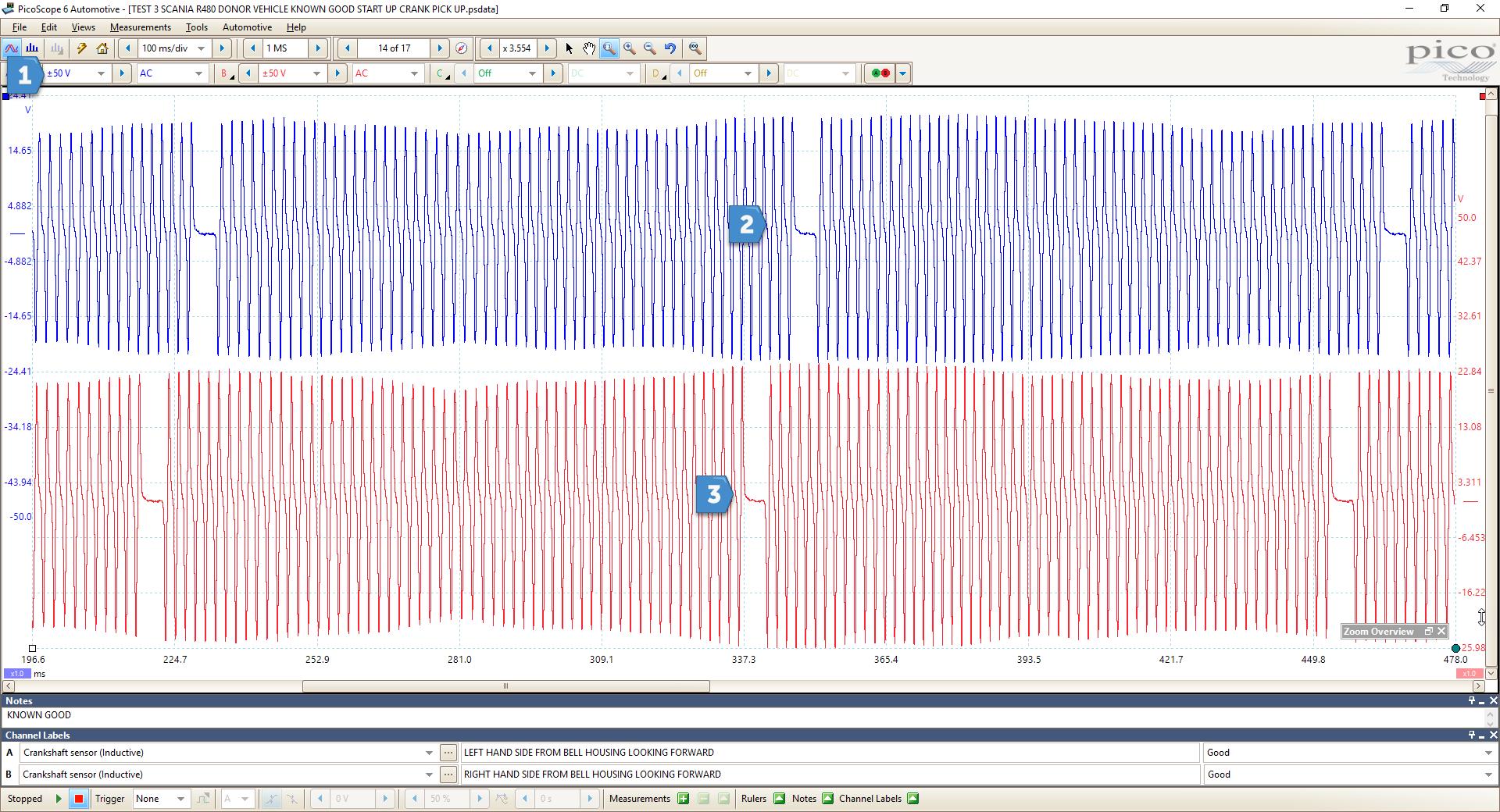
Task: Select the zoom-out tool
Action: (650, 48)
